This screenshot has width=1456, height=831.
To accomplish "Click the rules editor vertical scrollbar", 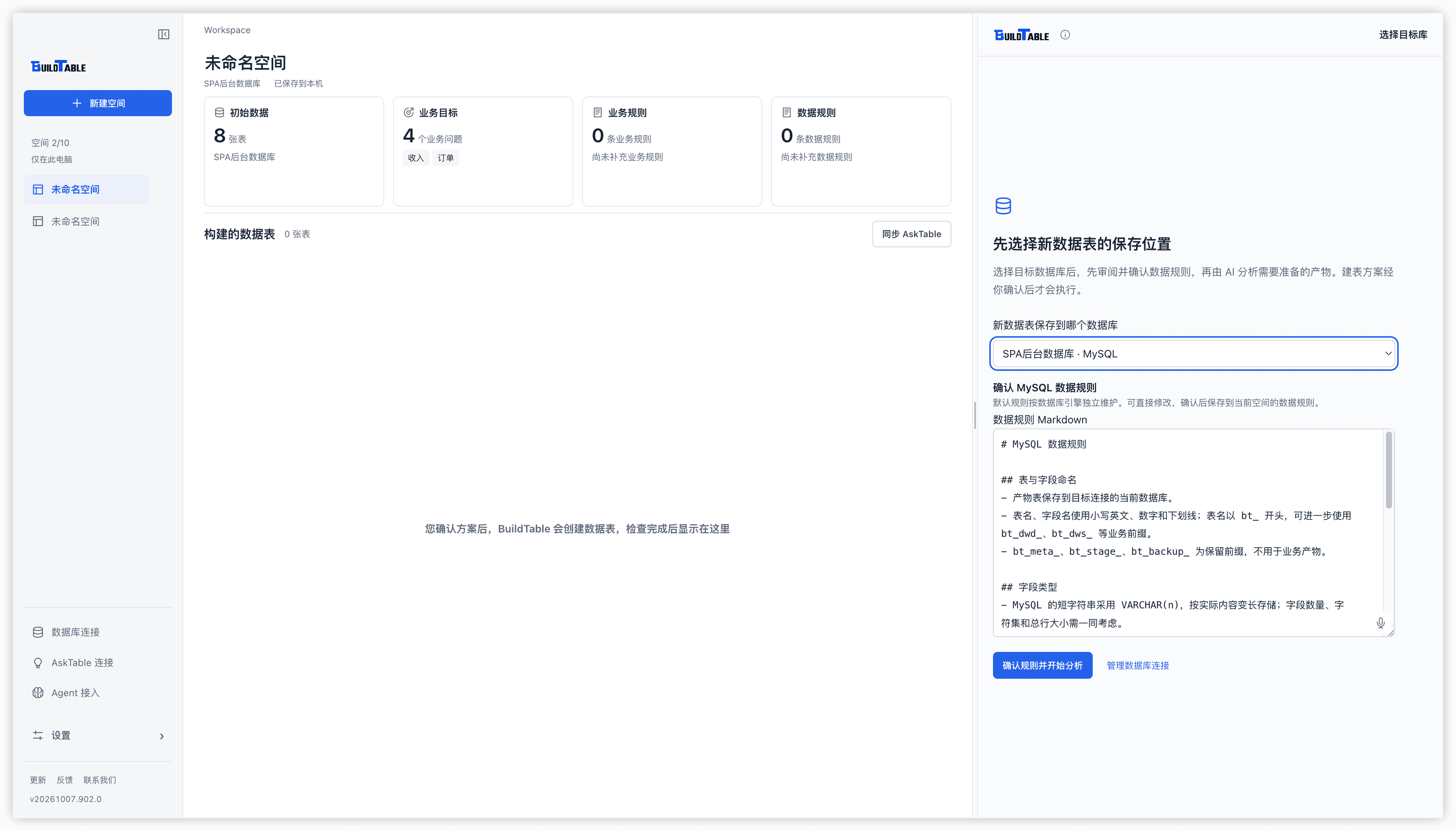I will click(x=1389, y=470).
